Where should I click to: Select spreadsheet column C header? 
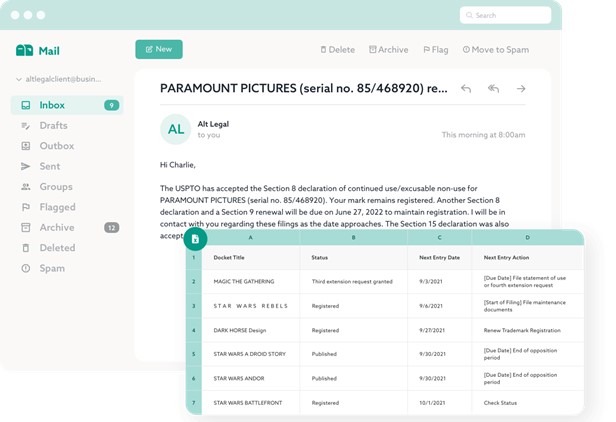point(439,237)
